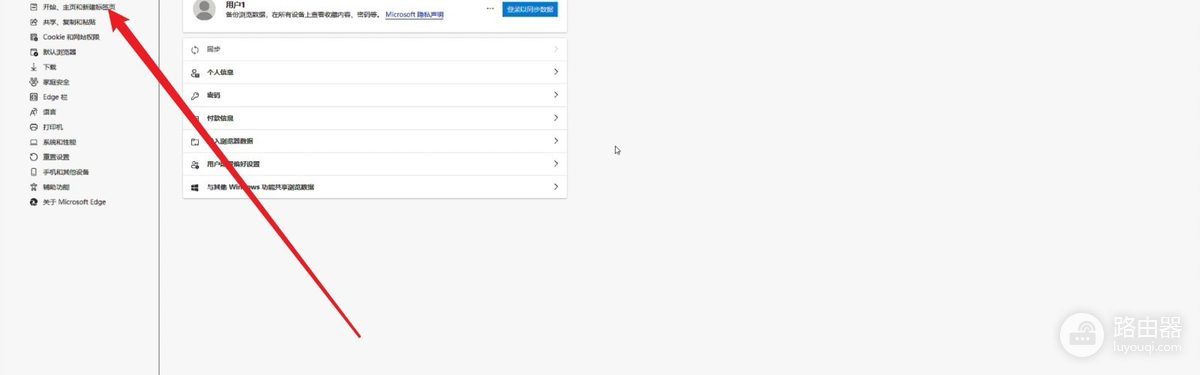Expand the 付款信息 payment info row

(375, 118)
